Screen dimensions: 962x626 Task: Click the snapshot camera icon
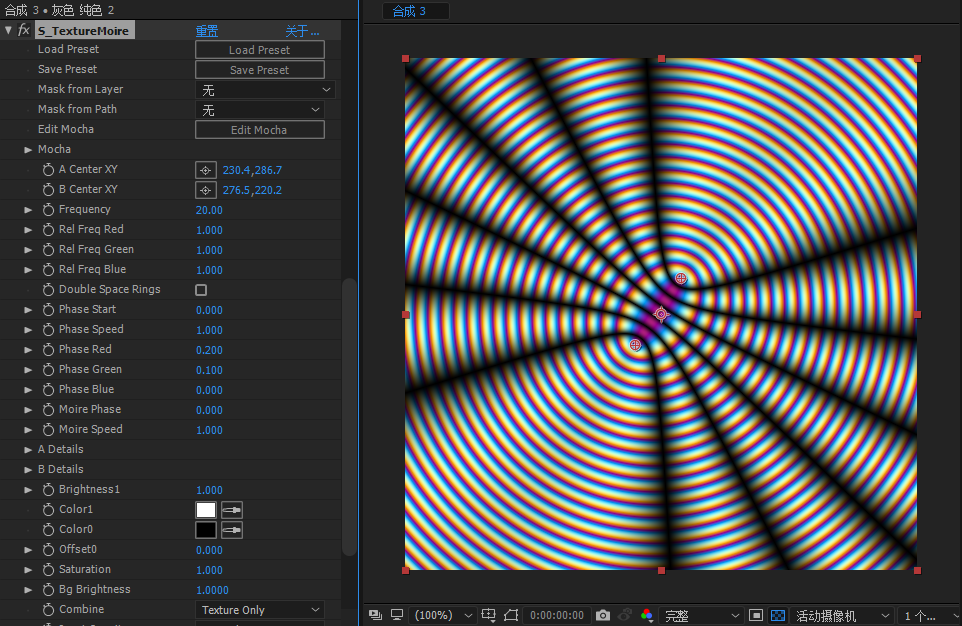point(603,615)
